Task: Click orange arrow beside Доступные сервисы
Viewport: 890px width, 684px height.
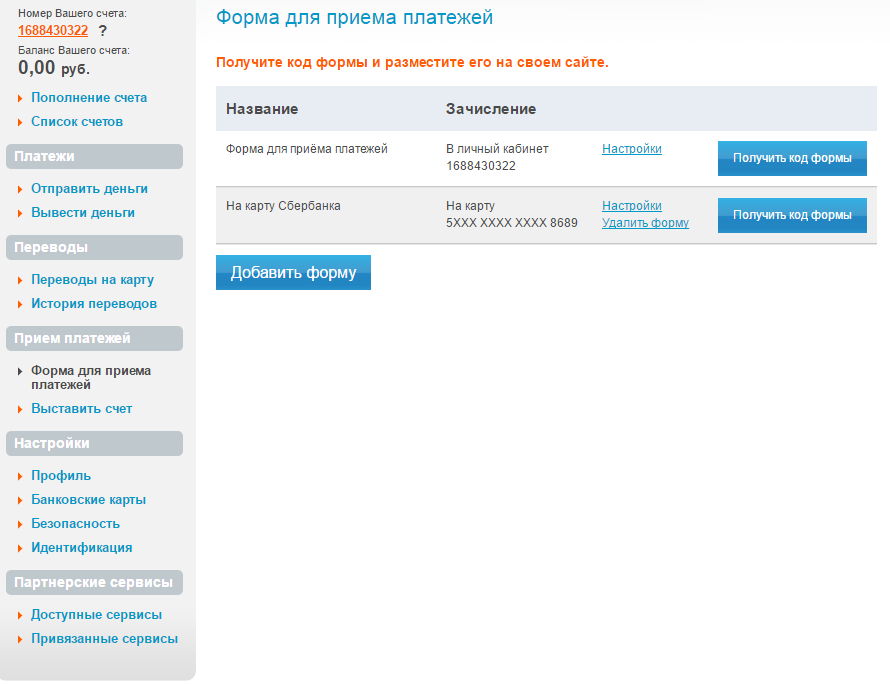Action: (x=20, y=615)
